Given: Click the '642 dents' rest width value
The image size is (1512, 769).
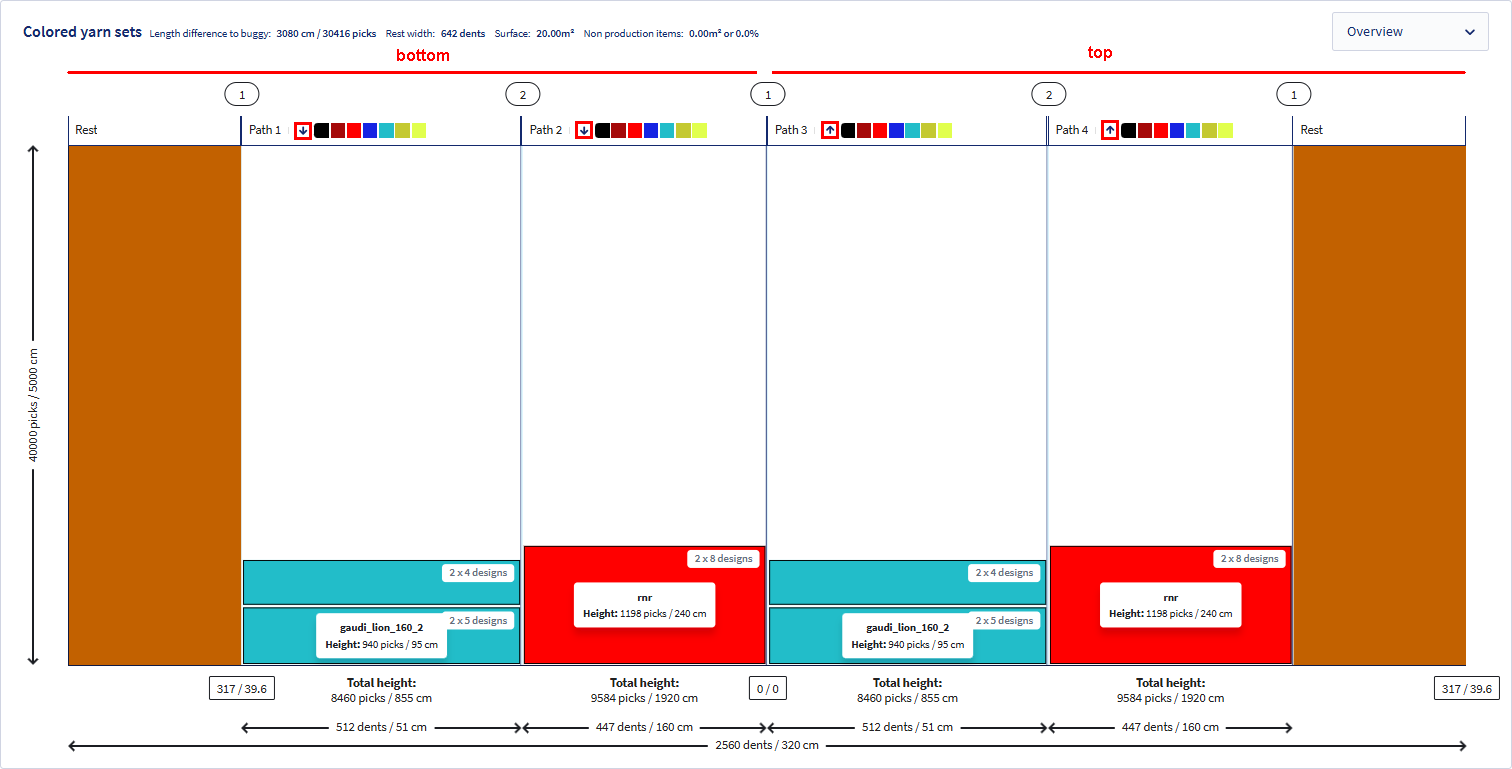Looking at the screenshot, I should [x=463, y=33].
